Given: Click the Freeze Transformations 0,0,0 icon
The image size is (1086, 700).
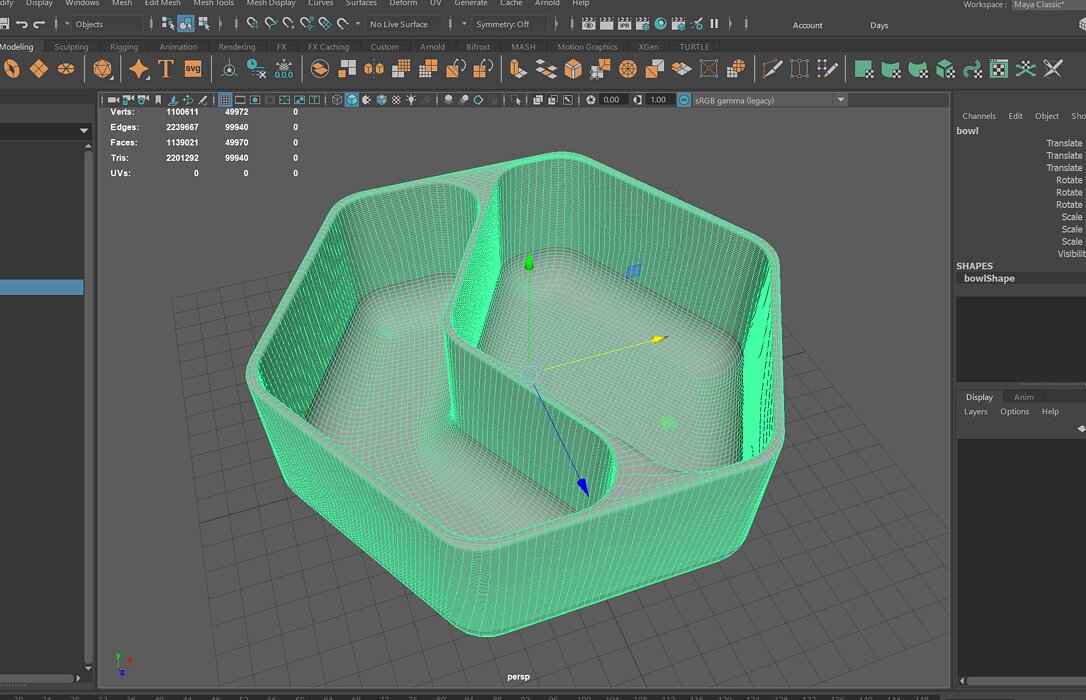Looking at the screenshot, I should click(284, 69).
